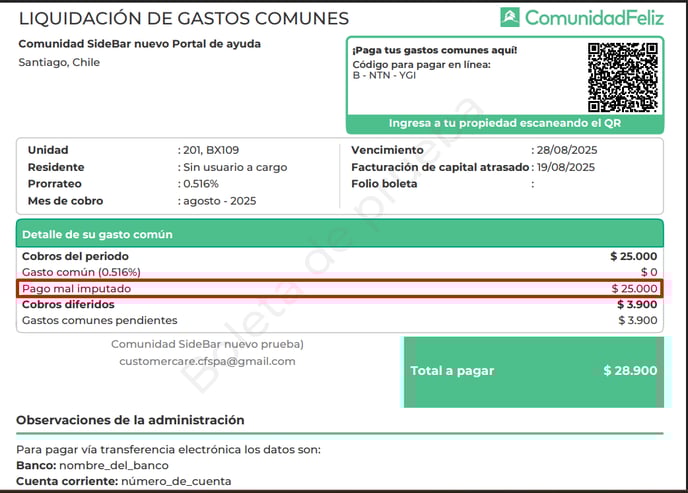This screenshot has height=493, width=688.
Task: Select the payment code 'B - NTN - YGI'
Action: 384,75
